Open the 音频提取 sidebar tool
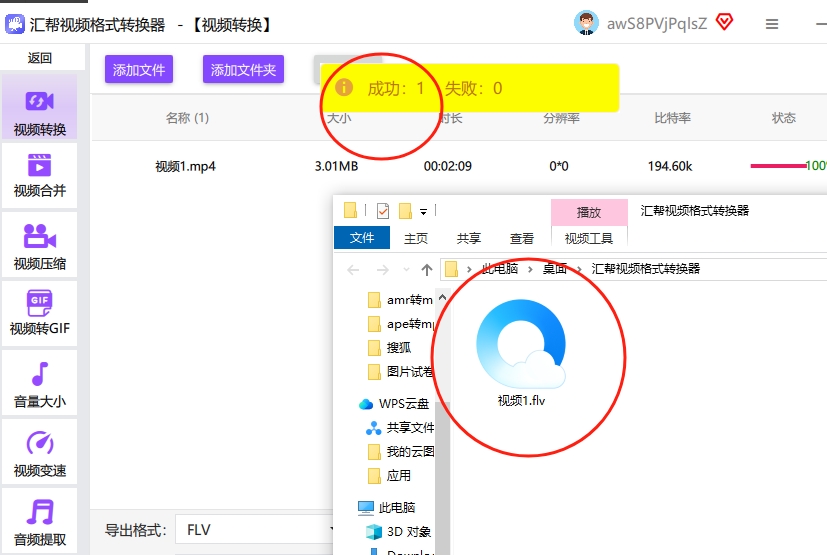The height and width of the screenshot is (555, 827). (x=40, y=521)
